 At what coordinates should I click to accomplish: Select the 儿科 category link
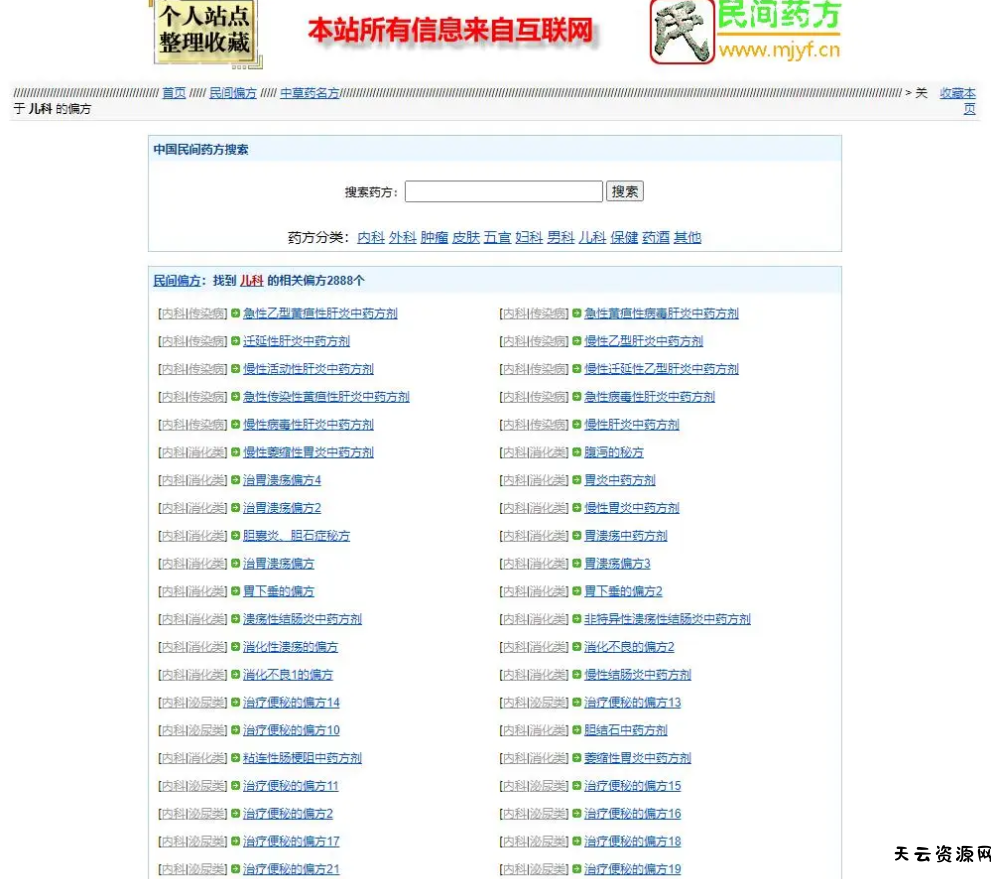click(x=591, y=237)
